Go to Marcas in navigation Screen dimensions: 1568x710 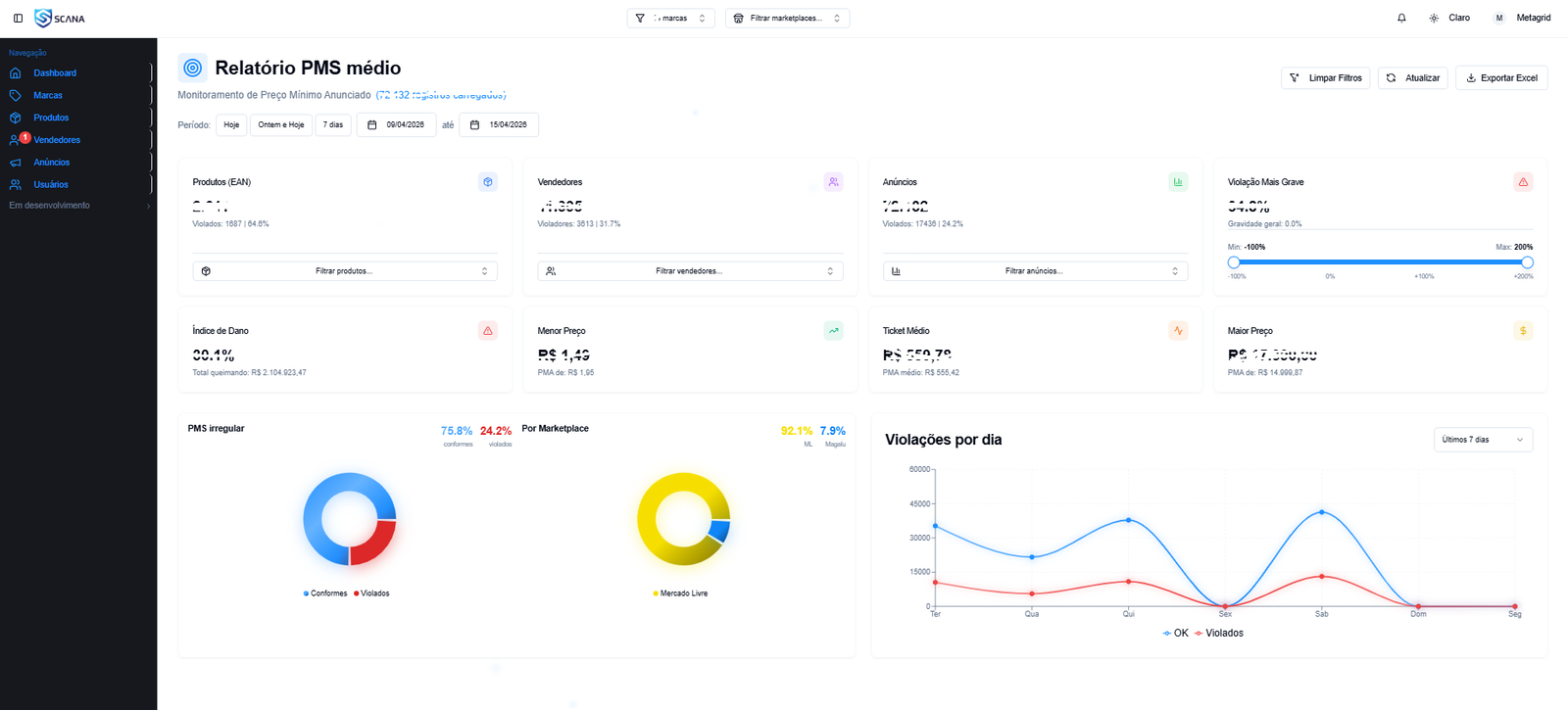pos(48,95)
